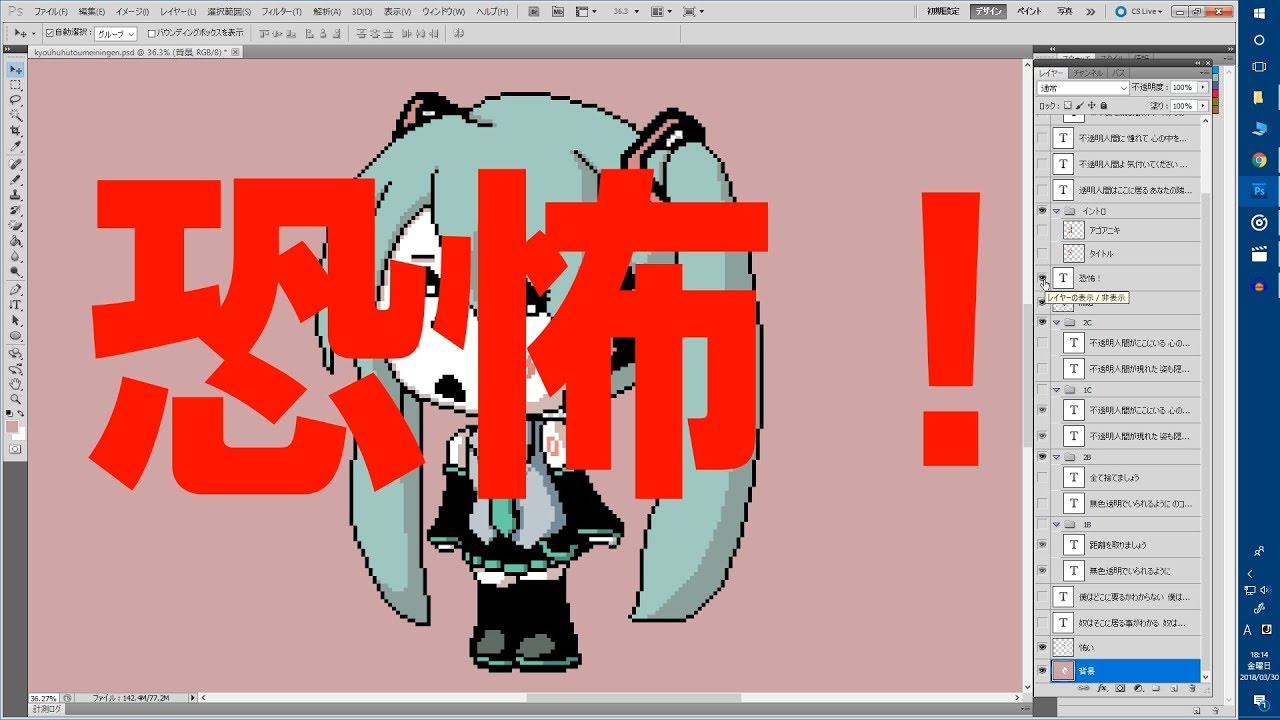This screenshot has height=720, width=1280.
Task: Select the 初期設定 workspace button
Action: point(943,11)
